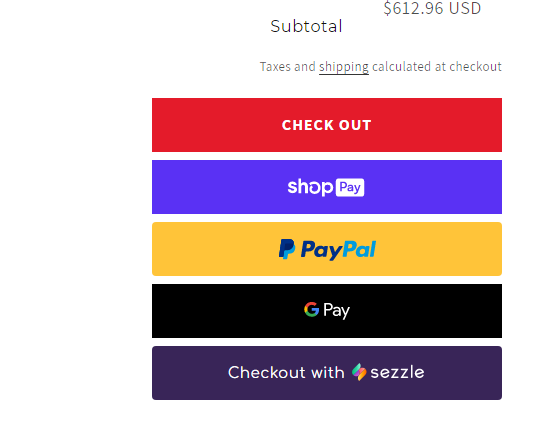
Task: Click the Taxes and shipping notice text
Action: coord(381,67)
